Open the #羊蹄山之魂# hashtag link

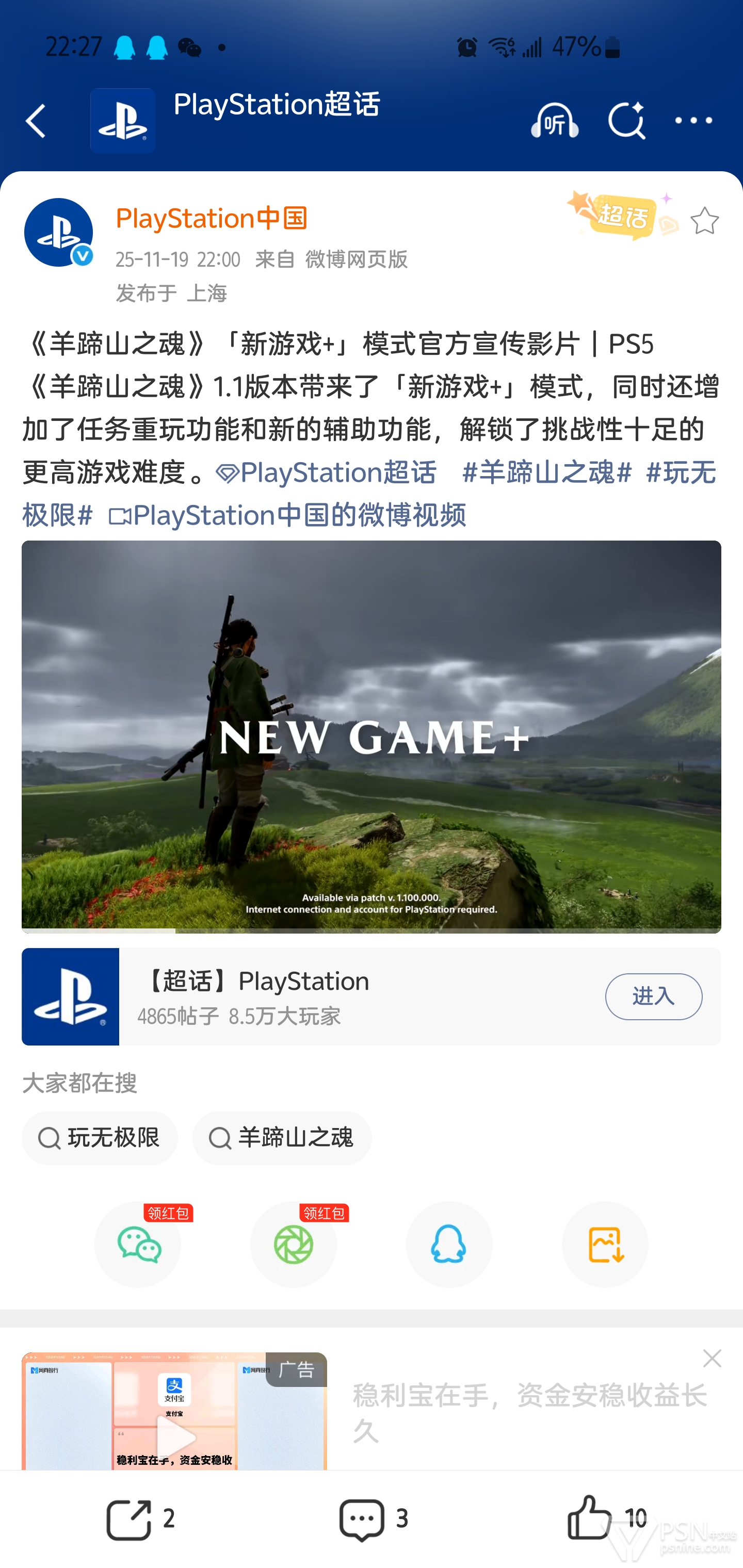pos(547,472)
